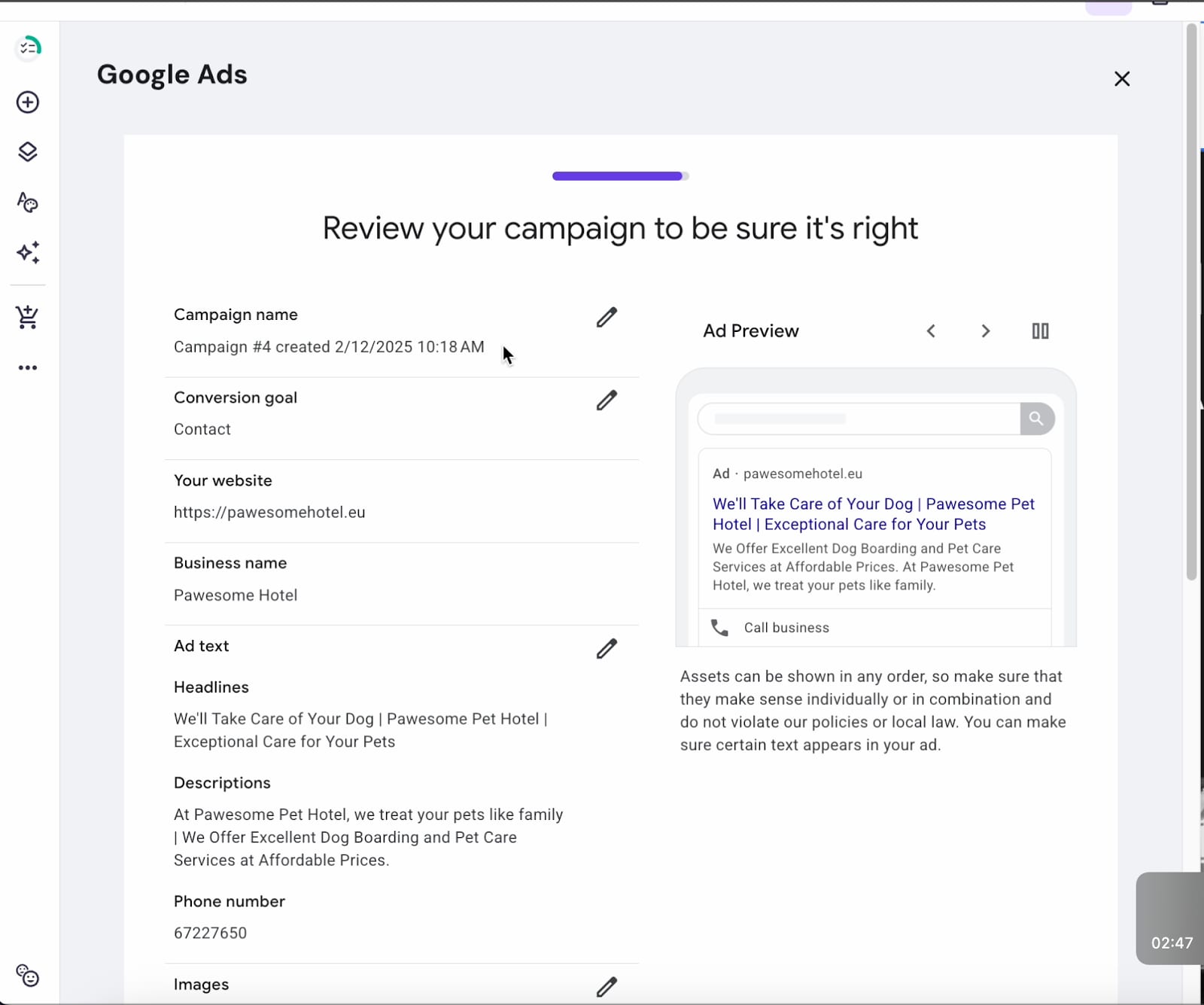Edit the Campaign name with pencil icon
The height and width of the screenshot is (1005, 1204).
pos(607,318)
